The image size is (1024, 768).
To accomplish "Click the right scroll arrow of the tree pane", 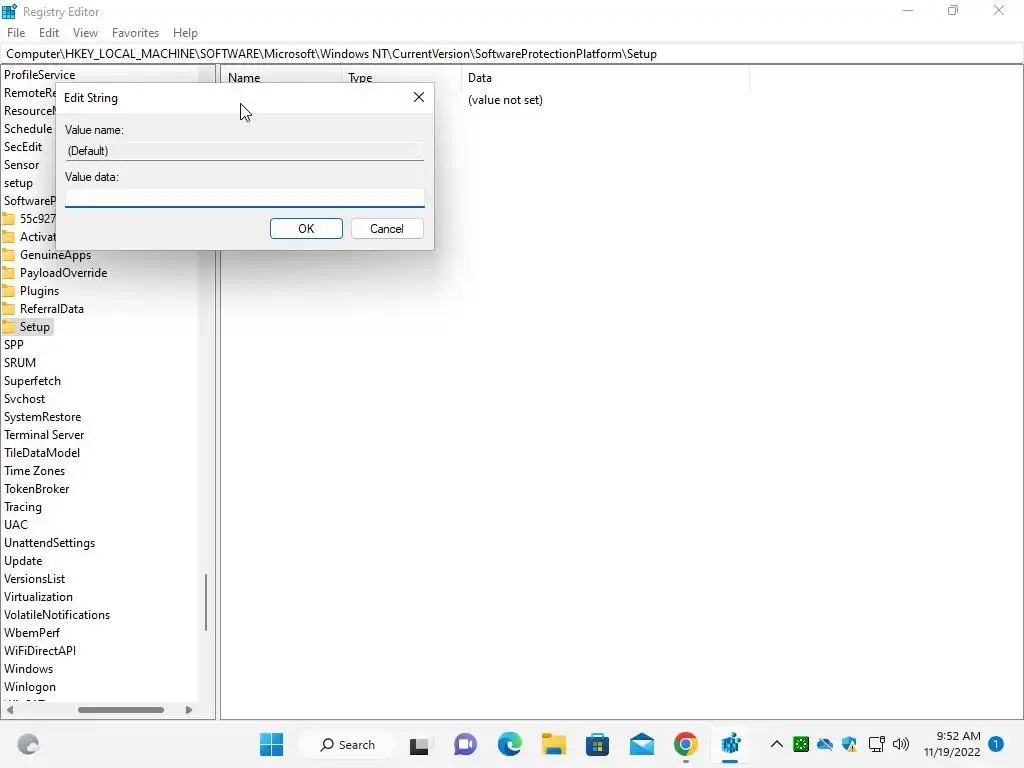I will 189,710.
